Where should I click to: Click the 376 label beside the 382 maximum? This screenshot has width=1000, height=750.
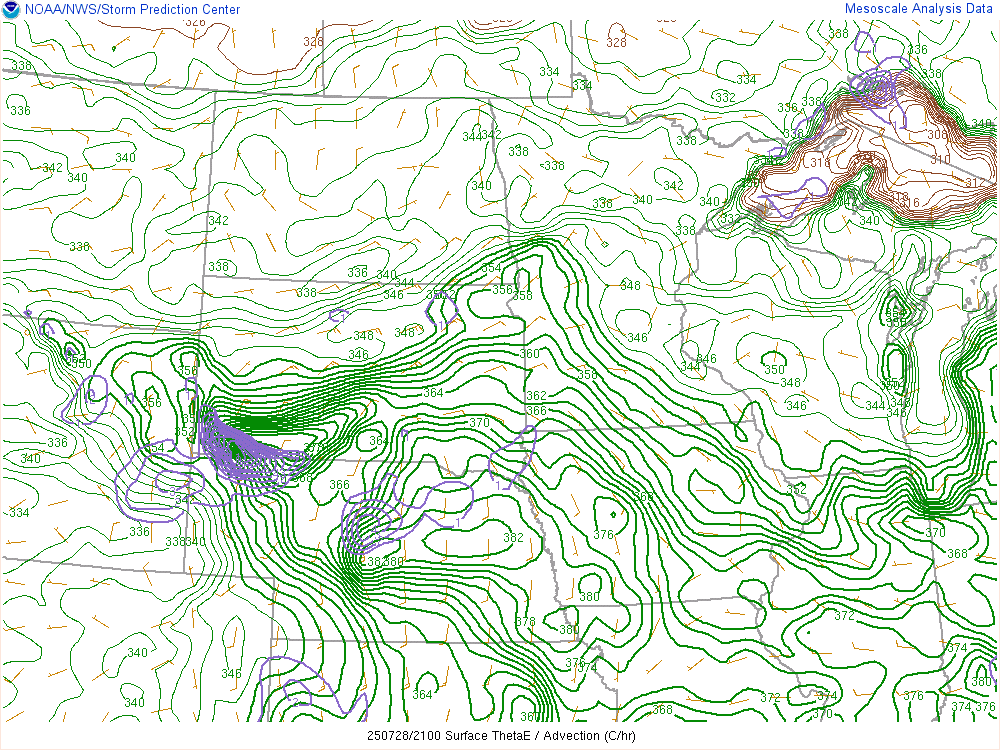pos(603,535)
